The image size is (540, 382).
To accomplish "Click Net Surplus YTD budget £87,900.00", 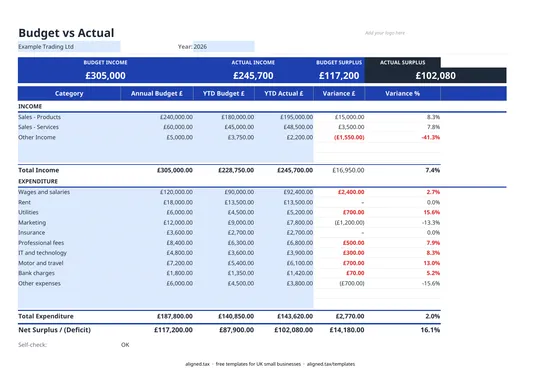I will click(237, 330).
